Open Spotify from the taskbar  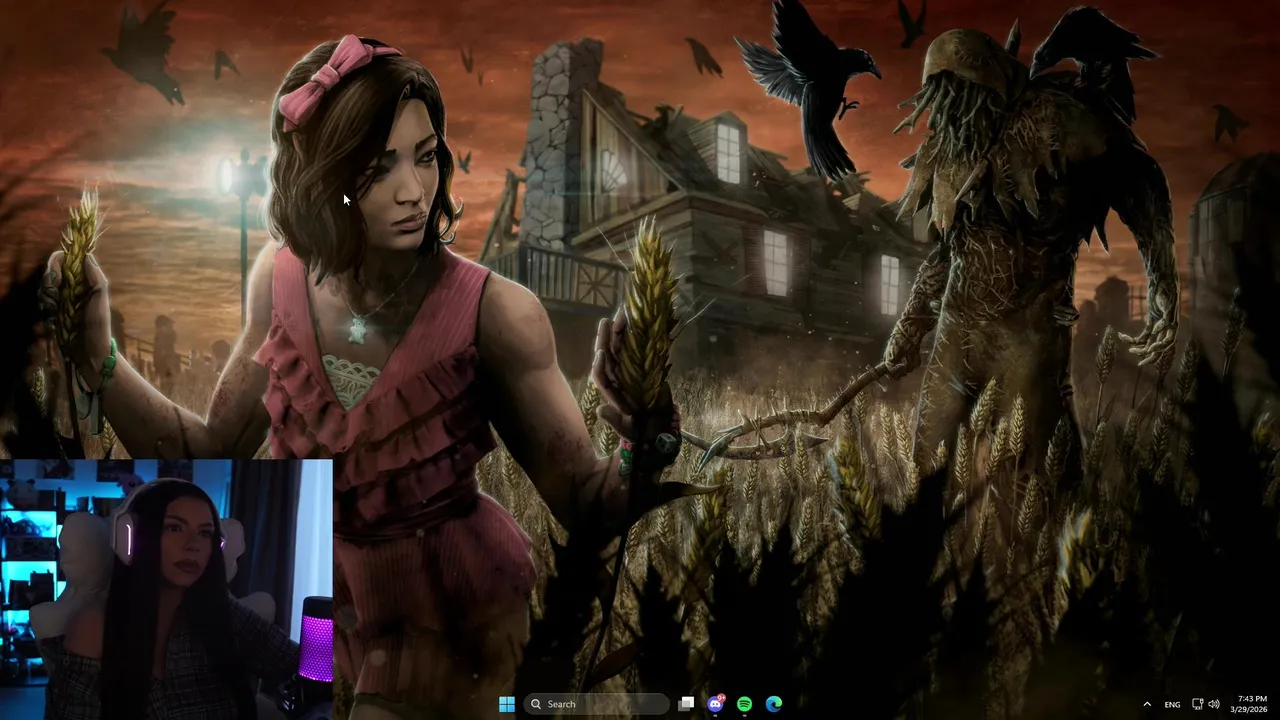[x=744, y=704]
